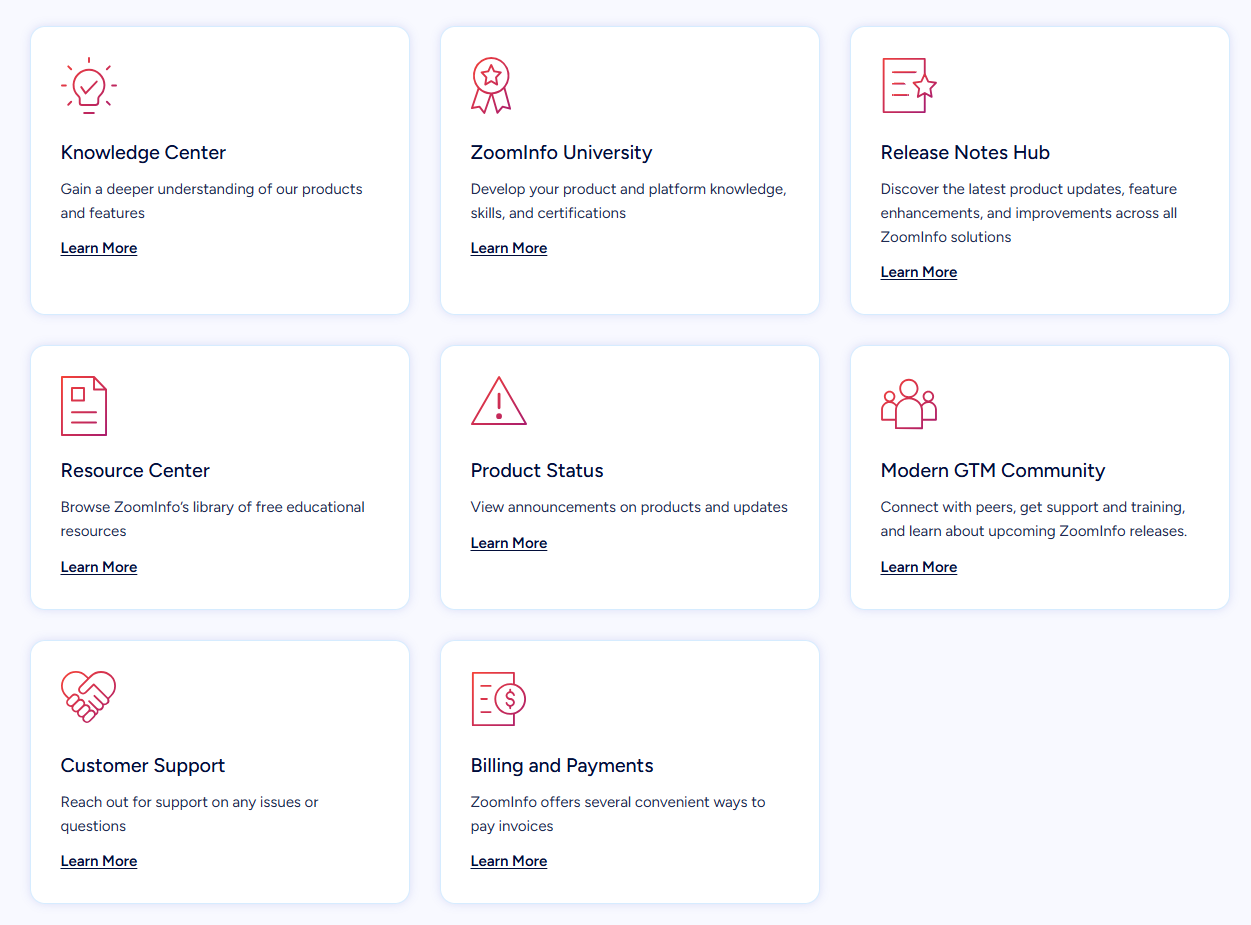Click text 'Gain a deeper understanding of our products'
Viewport: 1251px width, 925px height.
coord(212,189)
